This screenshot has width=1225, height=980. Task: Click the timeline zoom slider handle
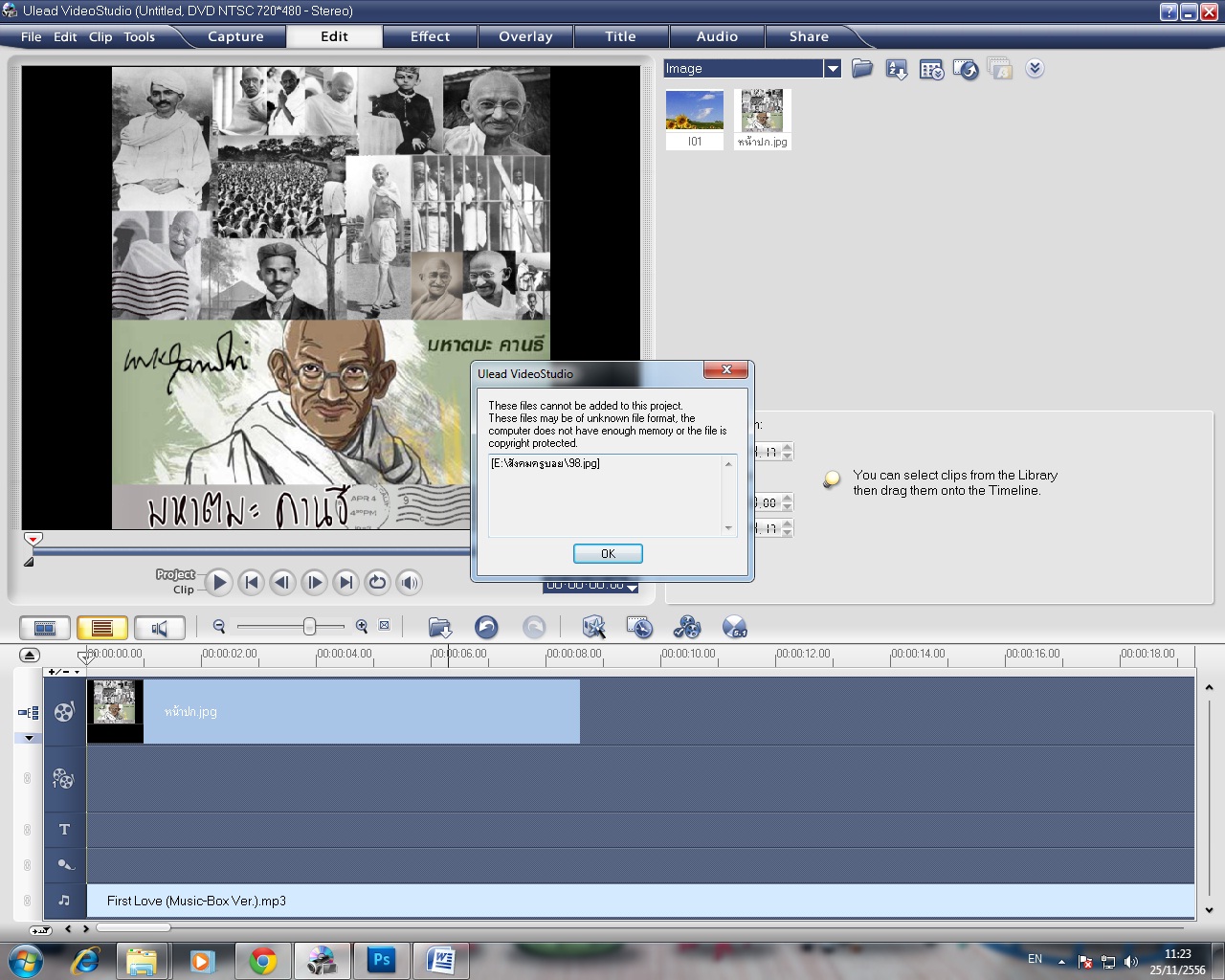(309, 626)
